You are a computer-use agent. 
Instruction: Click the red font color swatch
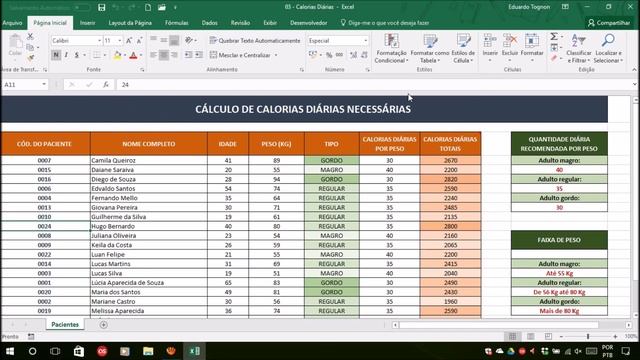[x=133, y=55]
